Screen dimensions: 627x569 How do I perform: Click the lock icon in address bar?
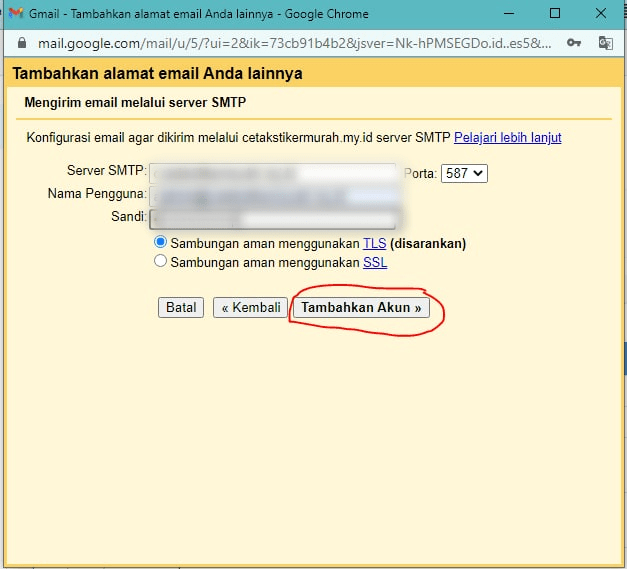click(x=22, y=43)
